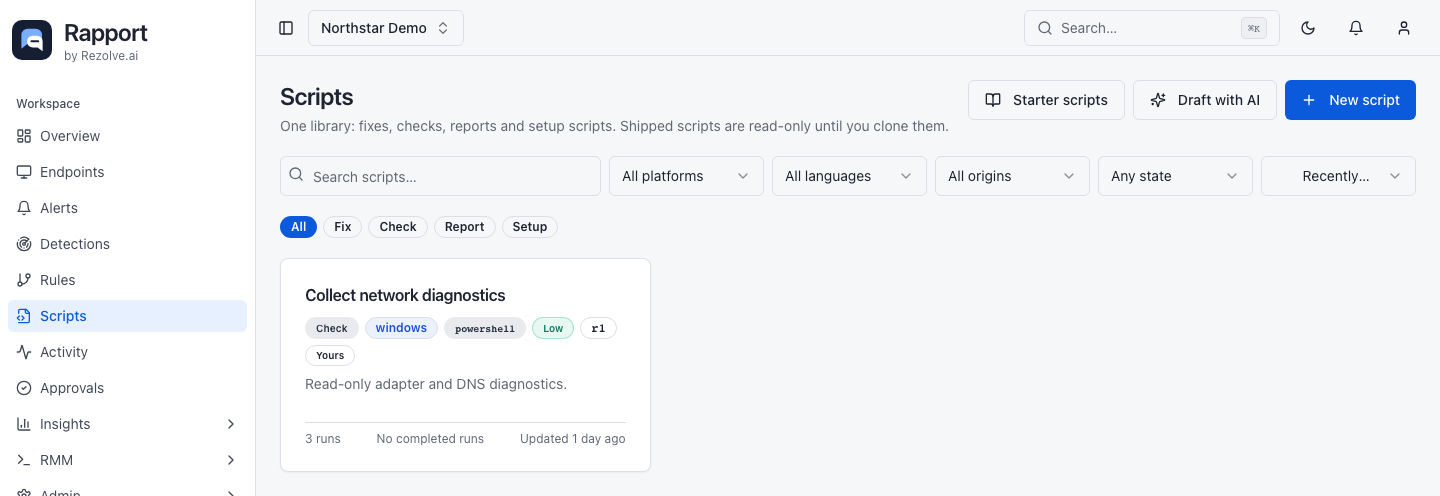This screenshot has width=1440, height=496.
Task: Click the No completed runs text
Action: click(x=430, y=439)
